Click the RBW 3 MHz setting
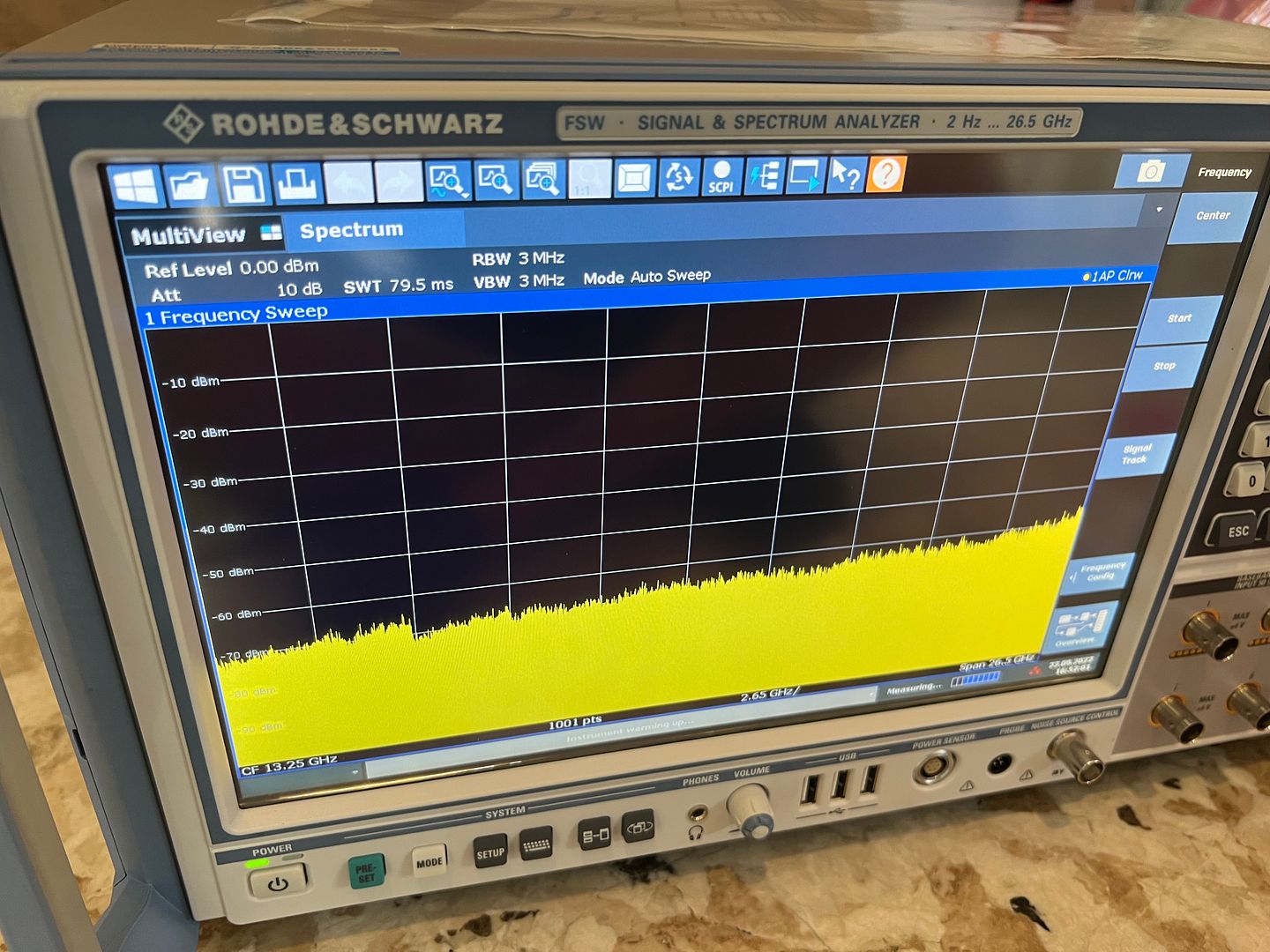Viewport: 1270px width, 952px height. [518, 259]
